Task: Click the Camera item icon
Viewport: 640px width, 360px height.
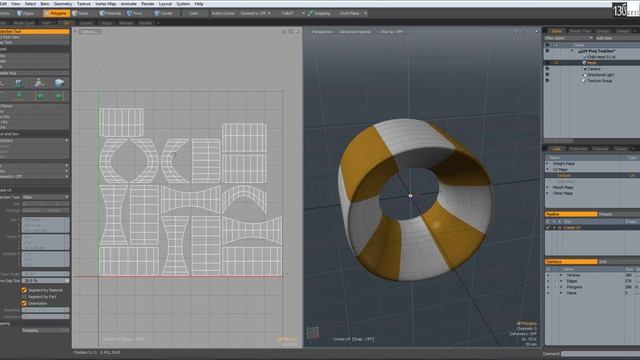Action: pos(584,69)
